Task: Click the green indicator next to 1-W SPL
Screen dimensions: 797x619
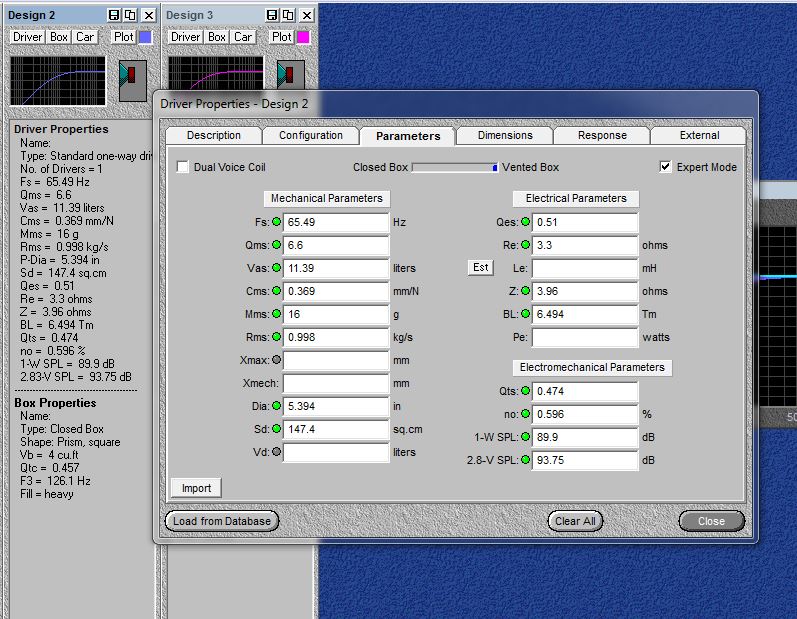Action: [526, 437]
